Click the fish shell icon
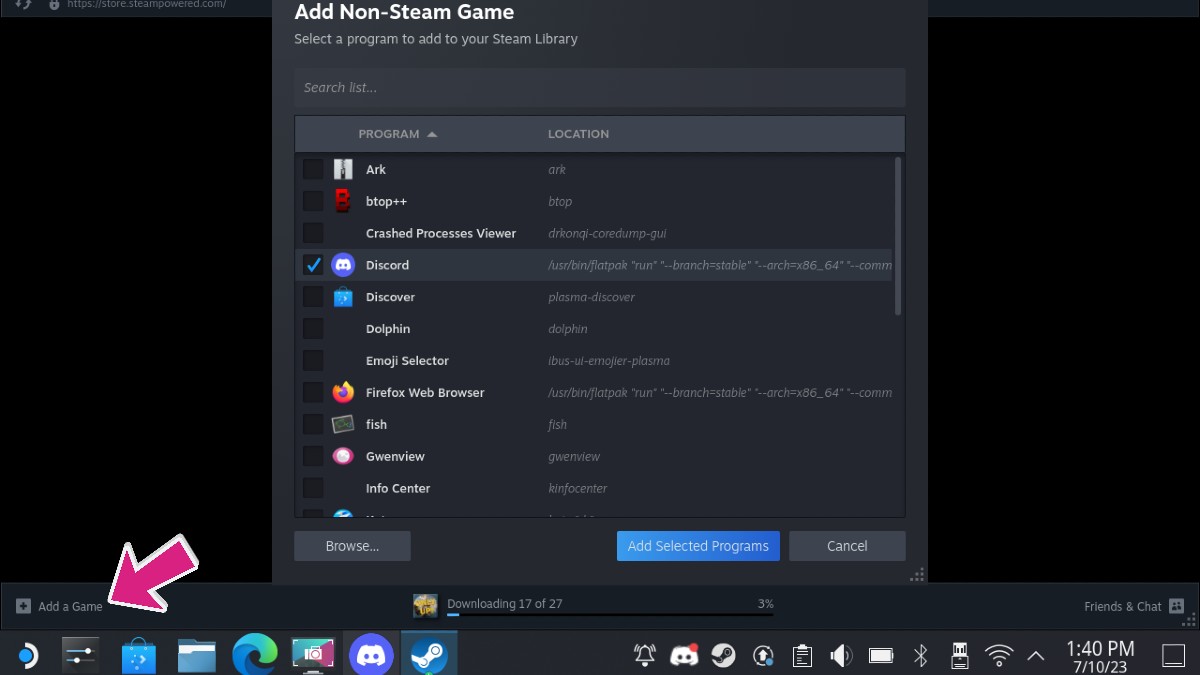The height and width of the screenshot is (675, 1200). [343, 424]
